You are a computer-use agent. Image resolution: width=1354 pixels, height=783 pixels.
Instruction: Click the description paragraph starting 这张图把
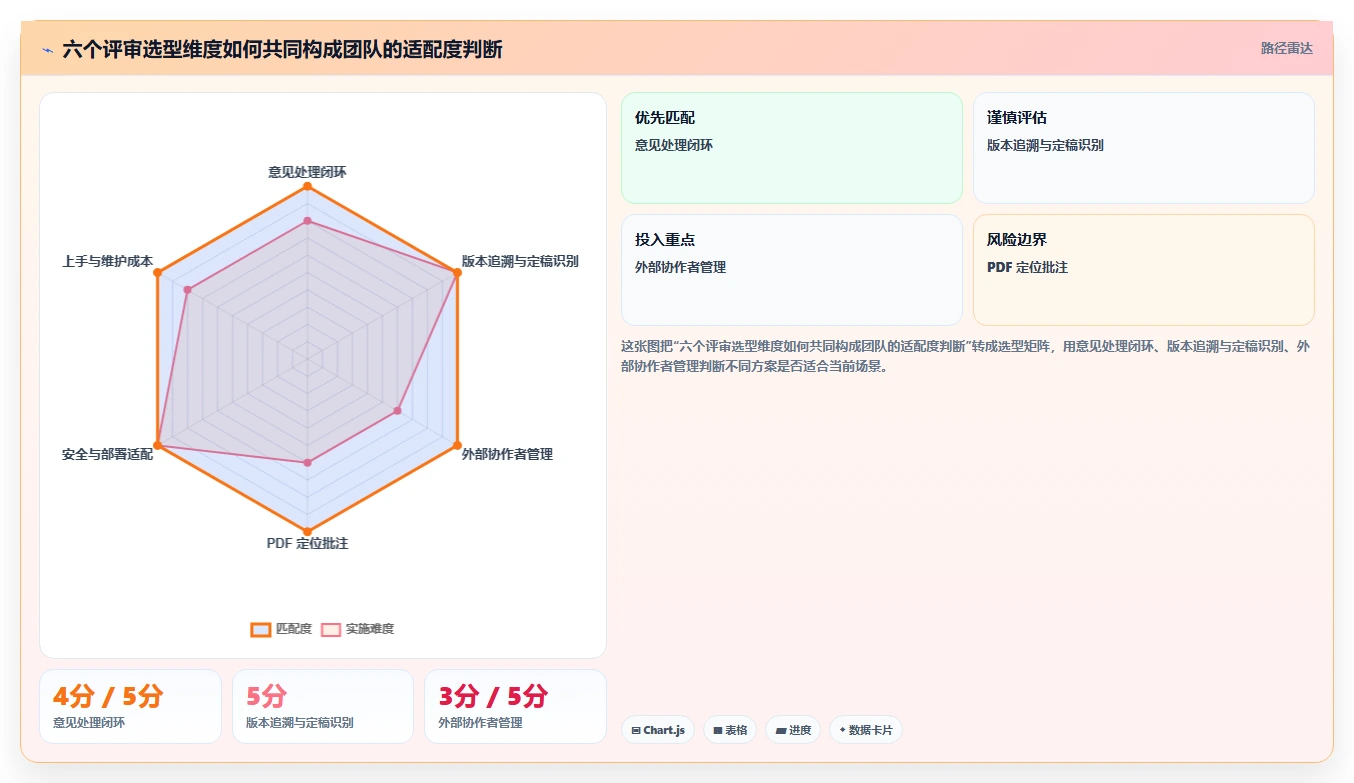[966, 356]
